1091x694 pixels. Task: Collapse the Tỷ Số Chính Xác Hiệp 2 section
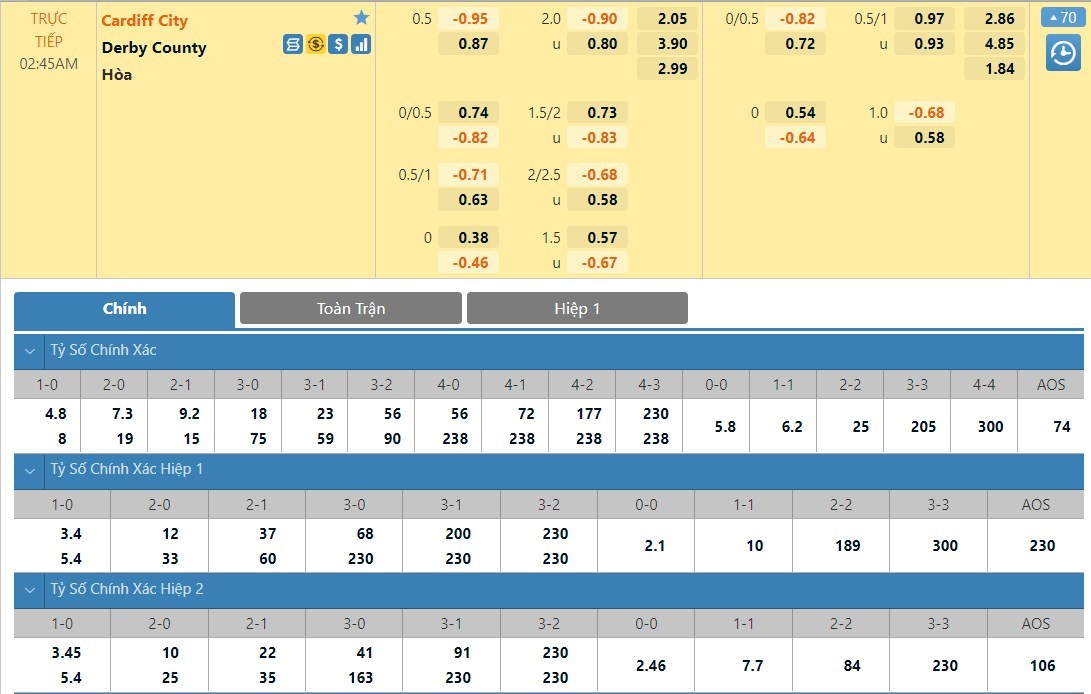[x=30, y=590]
